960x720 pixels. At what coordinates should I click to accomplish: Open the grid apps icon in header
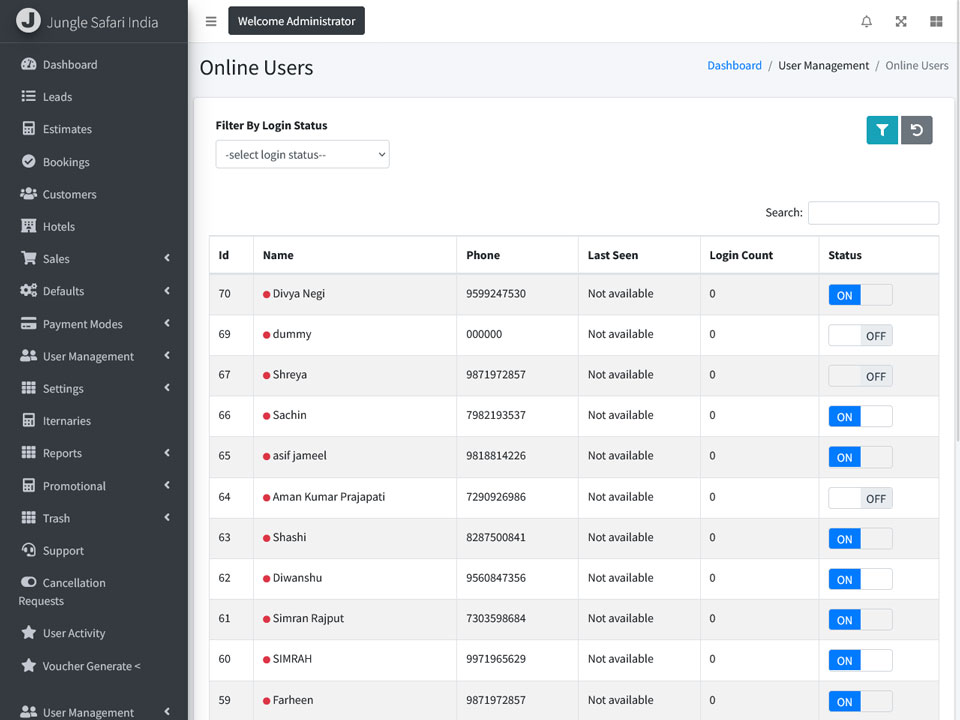click(936, 21)
